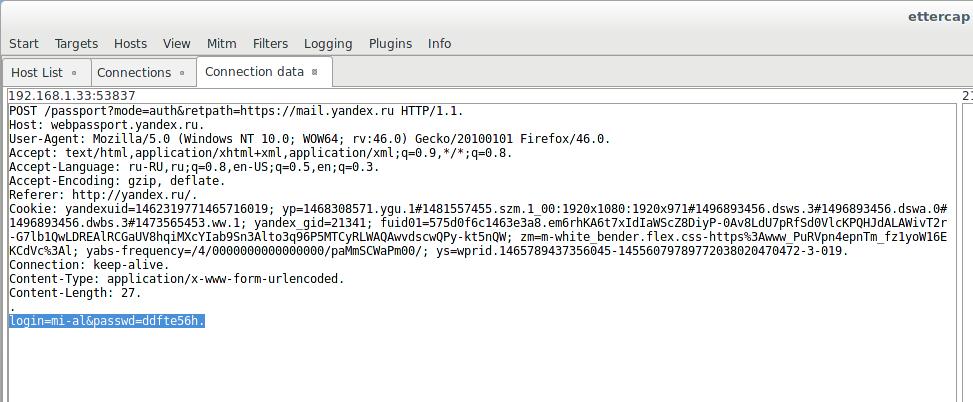The image size is (973, 402).
Task: Open the Targets menu
Action: [x=76, y=44]
